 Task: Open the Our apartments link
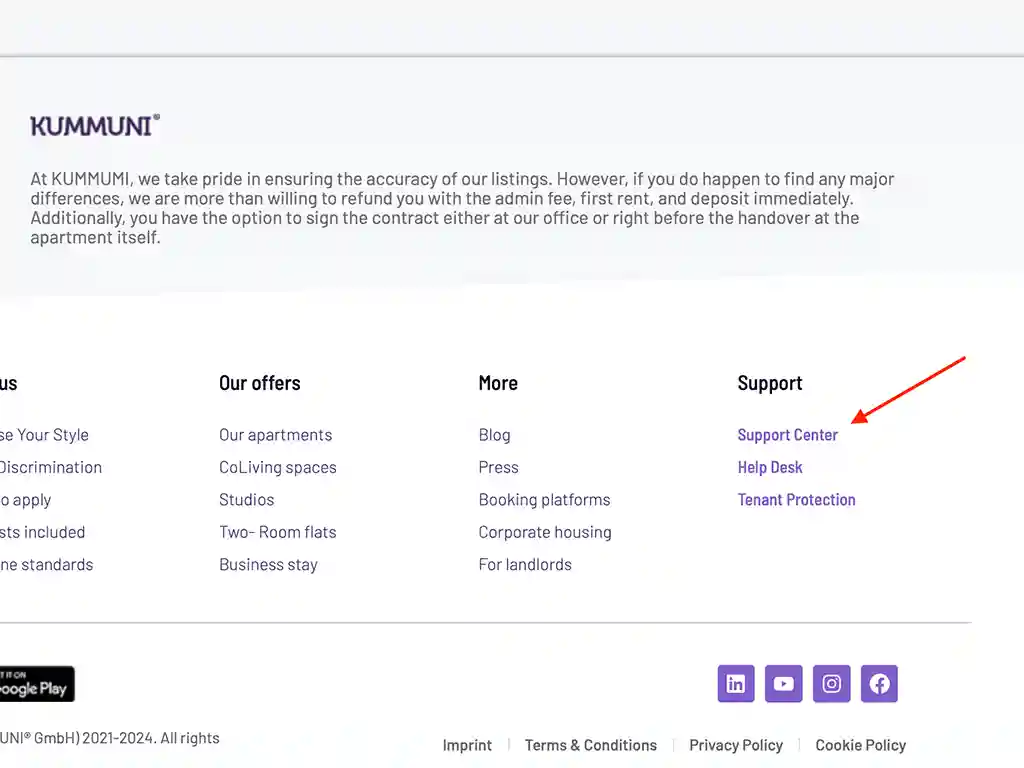pyautogui.click(x=276, y=435)
